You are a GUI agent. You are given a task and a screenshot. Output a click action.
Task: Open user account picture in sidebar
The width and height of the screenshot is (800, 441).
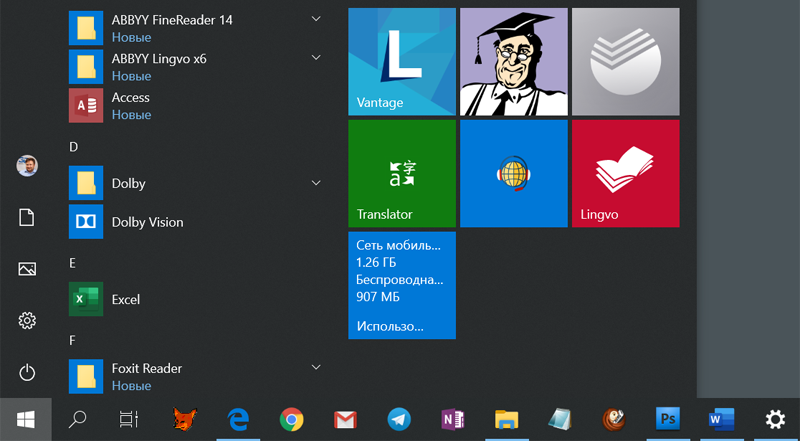tap(27, 165)
